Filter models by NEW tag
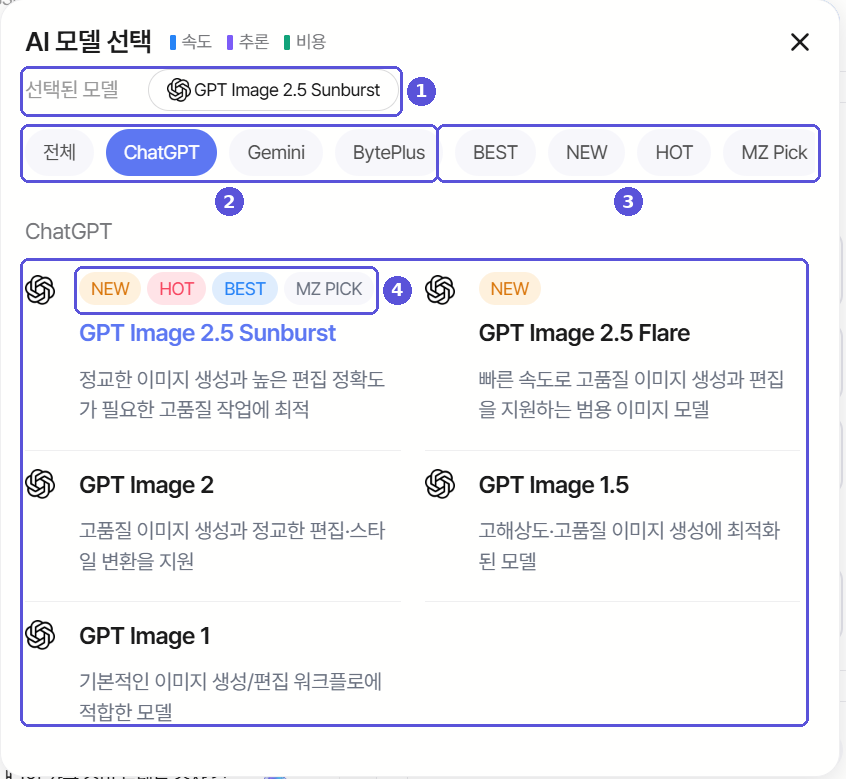Screen dimensions: 846x779 tap(586, 153)
